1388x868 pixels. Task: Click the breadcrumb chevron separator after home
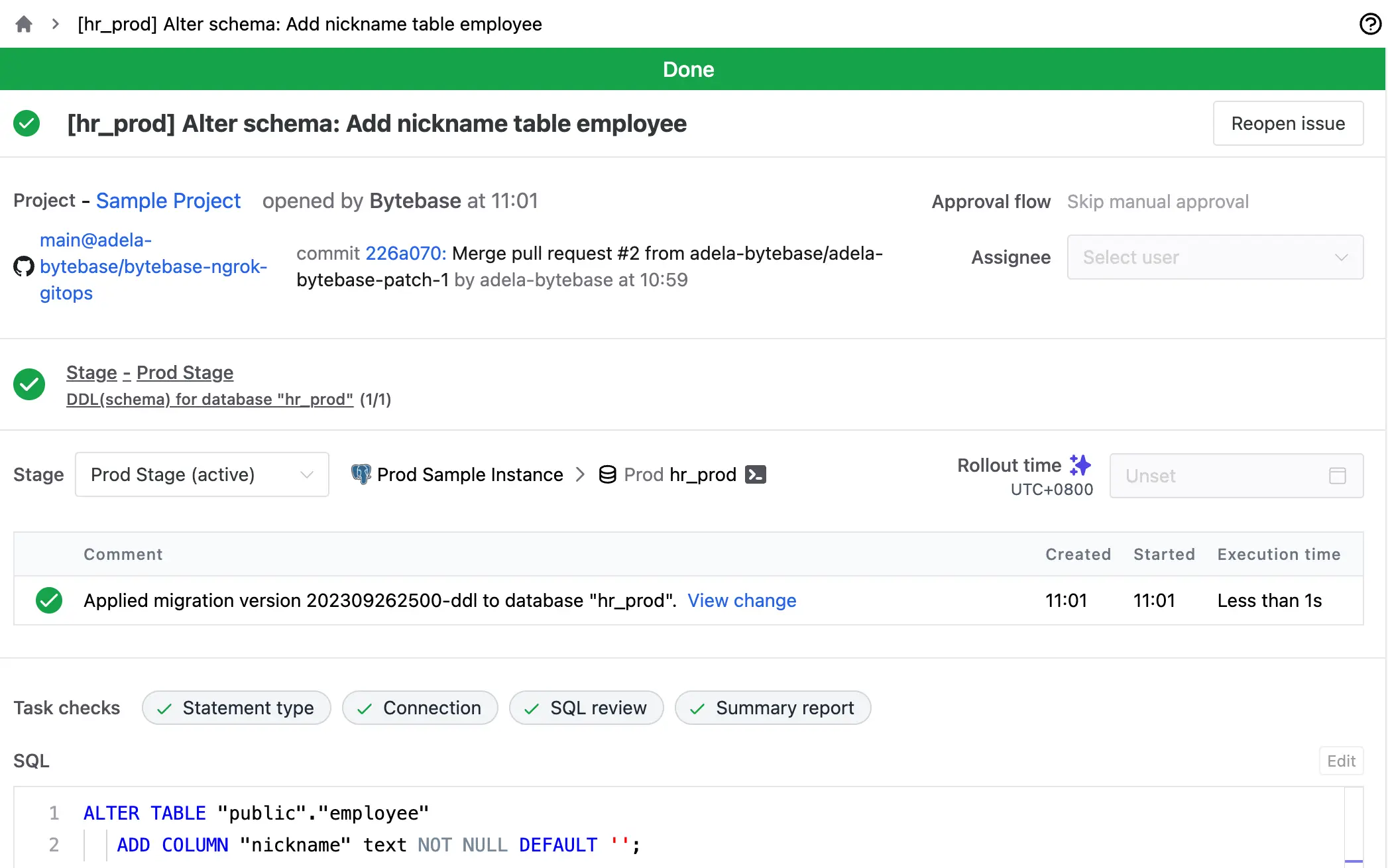click(x=56, y=25)
